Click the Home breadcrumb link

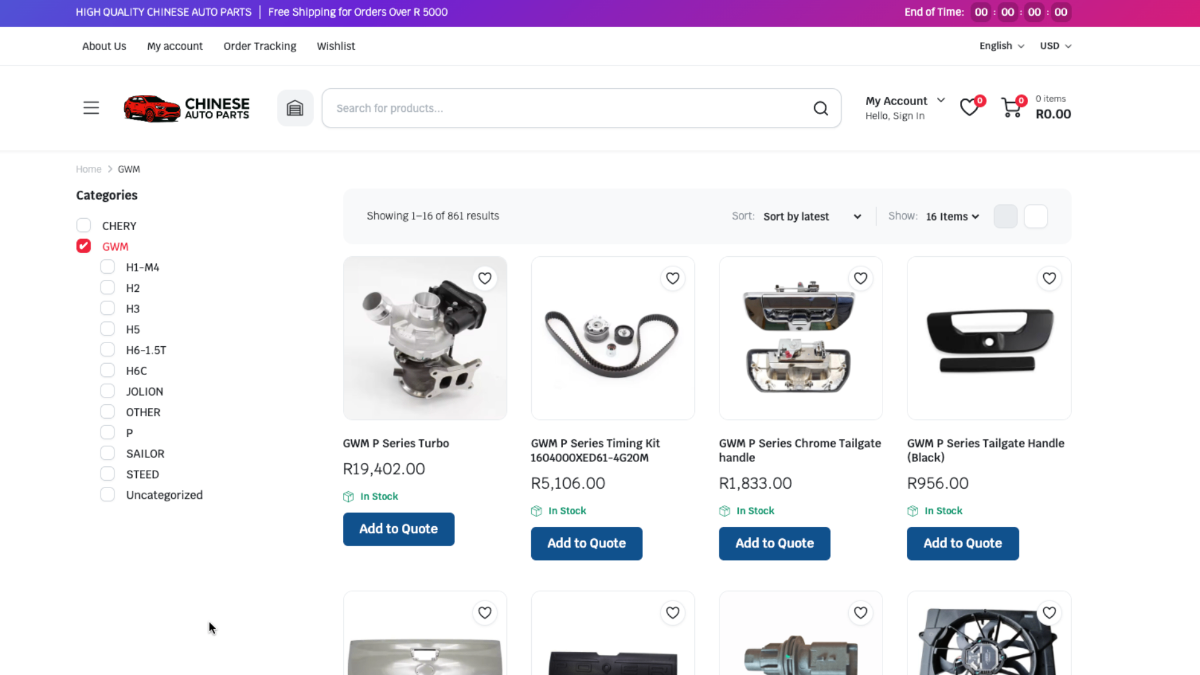click(x=88, y=169)
